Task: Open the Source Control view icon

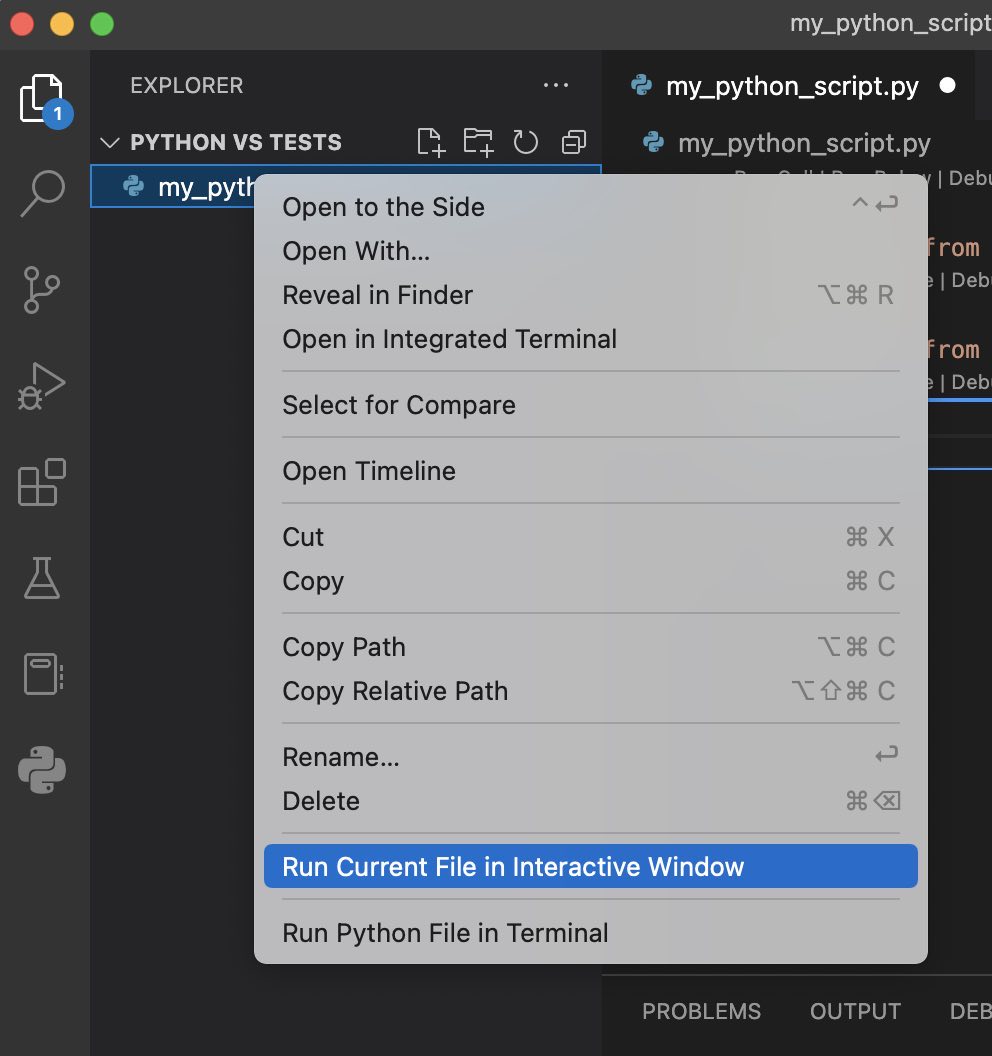Action: click(42, 290)
